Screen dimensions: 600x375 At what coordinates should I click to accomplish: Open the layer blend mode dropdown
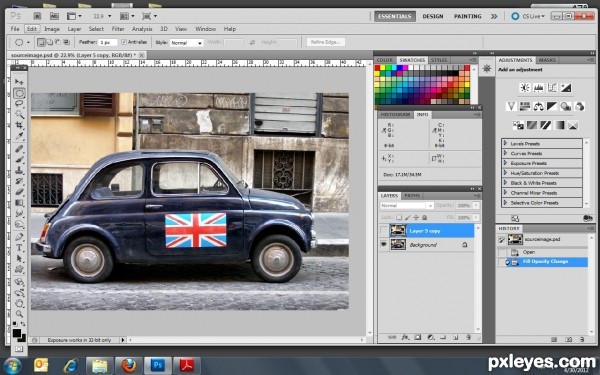pos(407,205)
